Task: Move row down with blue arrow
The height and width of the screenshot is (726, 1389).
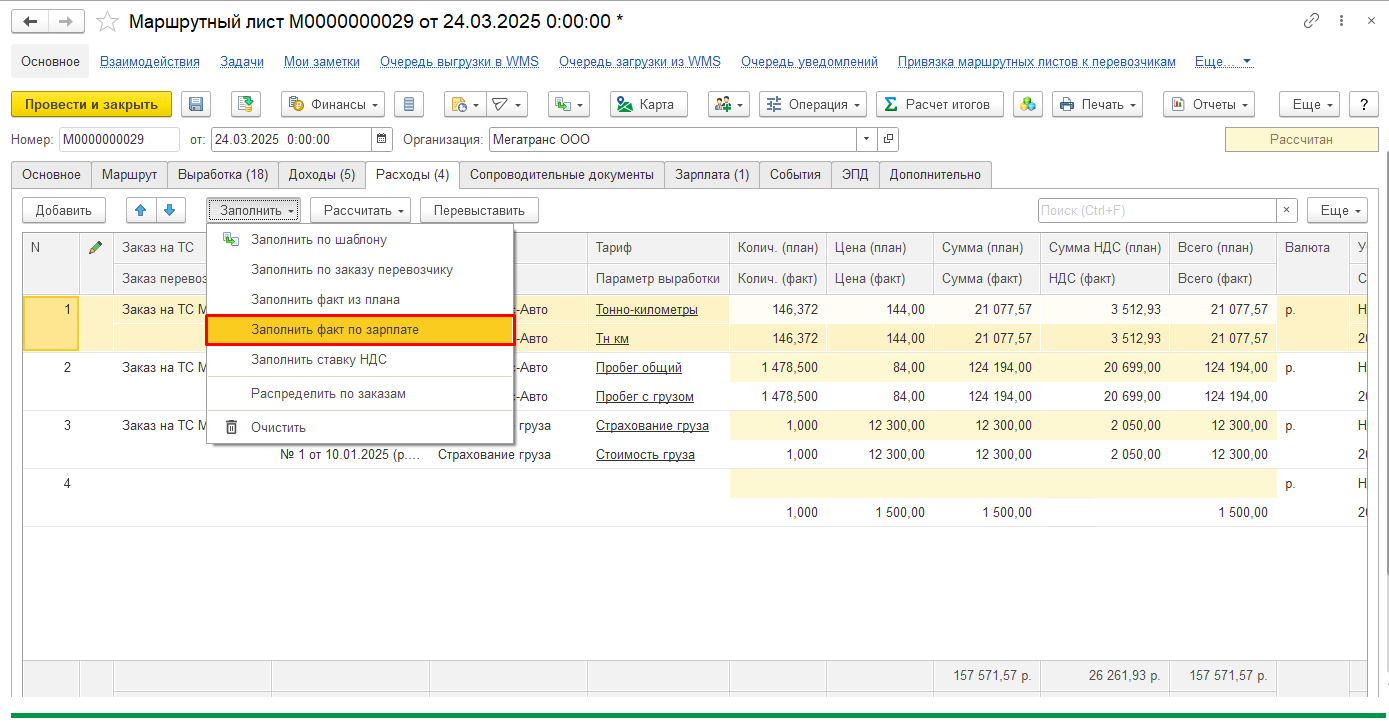Action: [x=169, y=210]
